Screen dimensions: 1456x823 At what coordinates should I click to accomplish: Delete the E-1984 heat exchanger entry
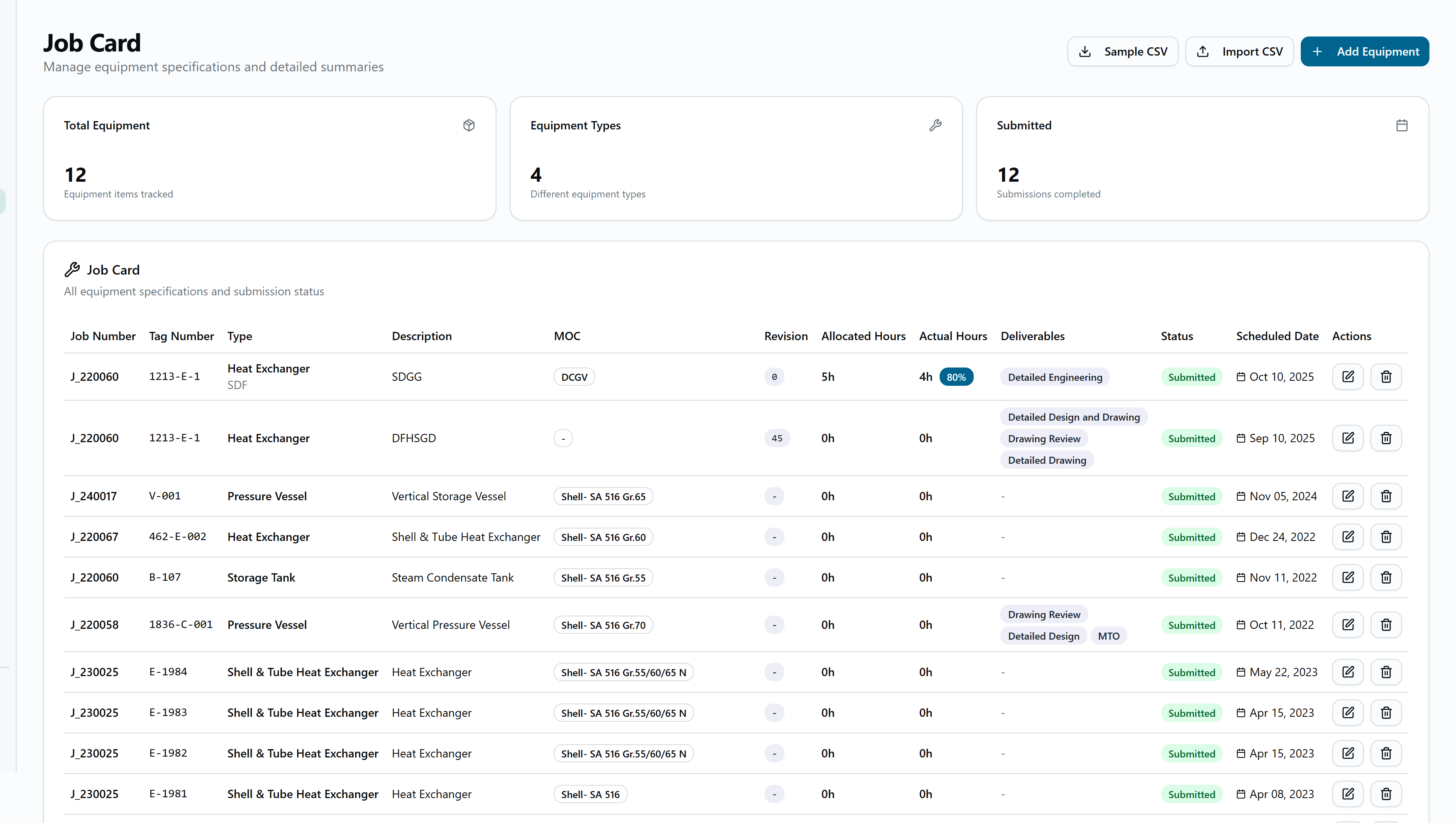coord(1385,672)
